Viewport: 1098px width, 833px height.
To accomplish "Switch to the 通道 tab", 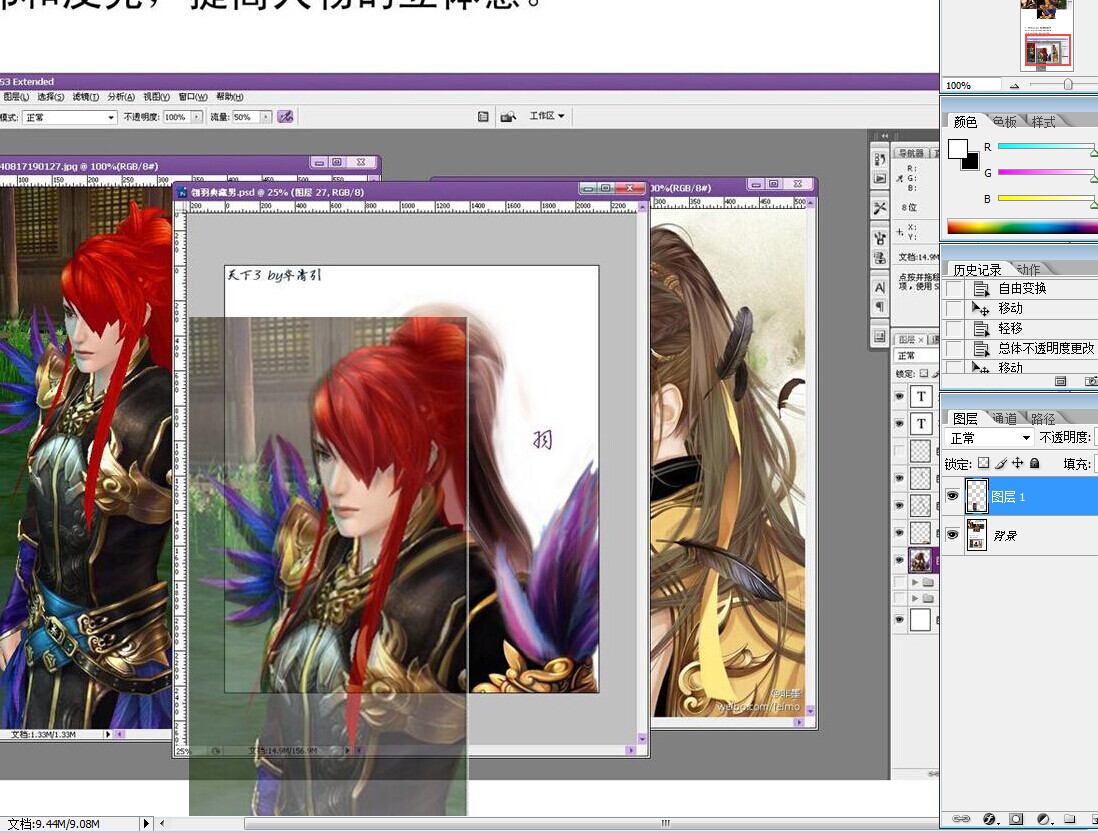I will (1004, 419).
